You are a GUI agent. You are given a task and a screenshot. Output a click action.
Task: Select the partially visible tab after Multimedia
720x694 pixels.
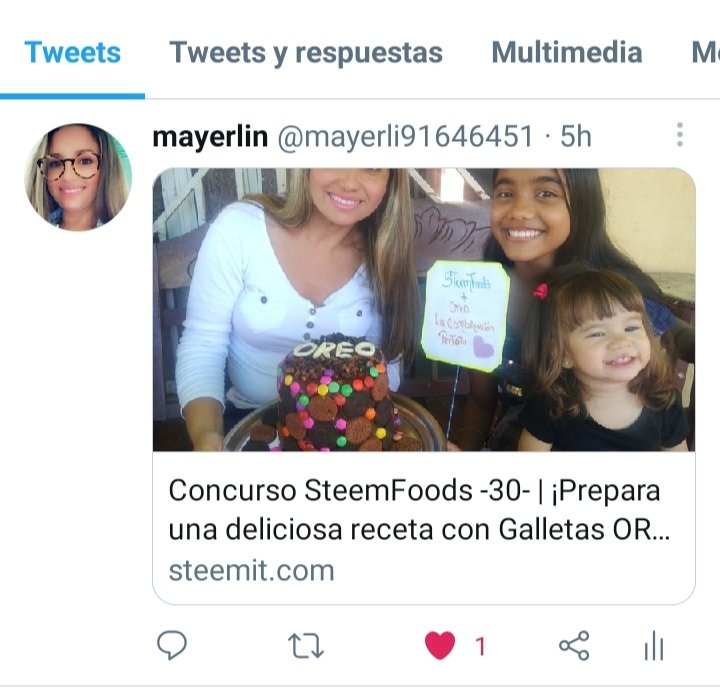705,52
